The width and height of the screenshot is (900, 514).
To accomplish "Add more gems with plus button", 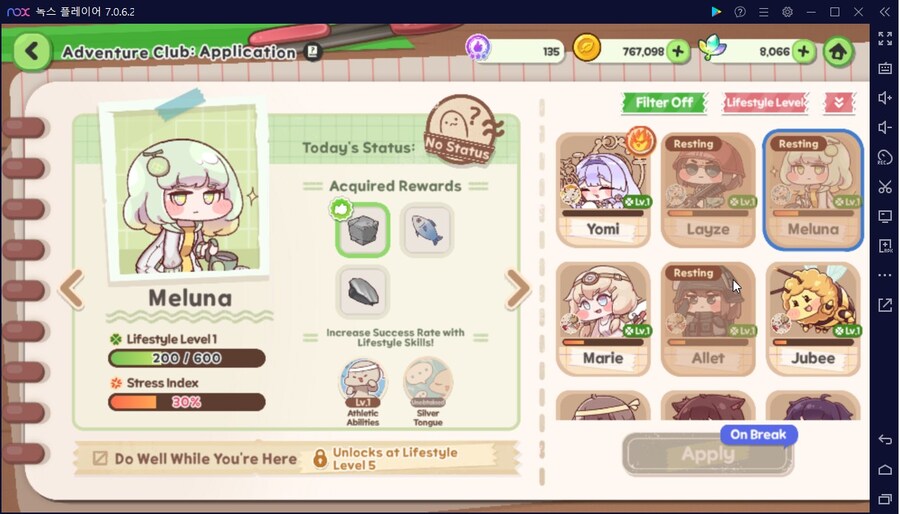I will 804,52.
